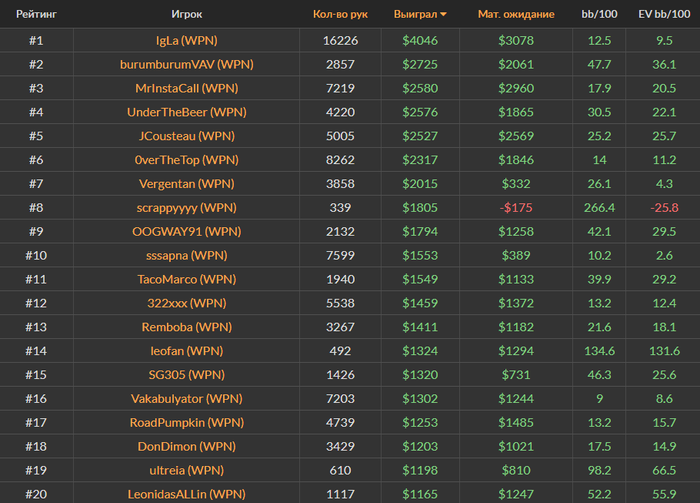Sort table by Кол-во рук column
The width and height of the screenshot is (700, 503).
pyautogui.click(x=340, y=15)
